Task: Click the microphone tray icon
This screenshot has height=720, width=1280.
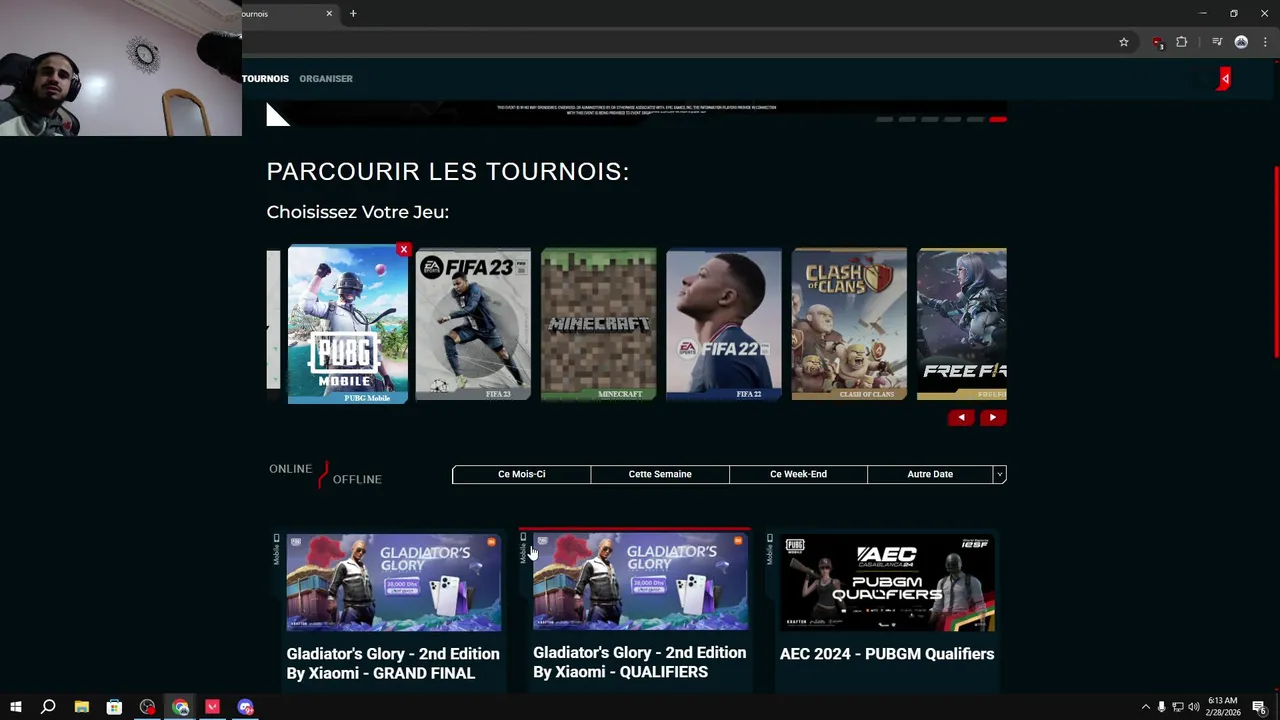Action: click(x=1161, y=707)
